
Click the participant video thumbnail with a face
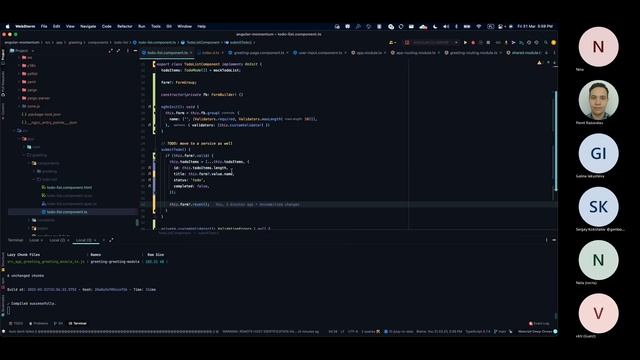pos(598,100)
